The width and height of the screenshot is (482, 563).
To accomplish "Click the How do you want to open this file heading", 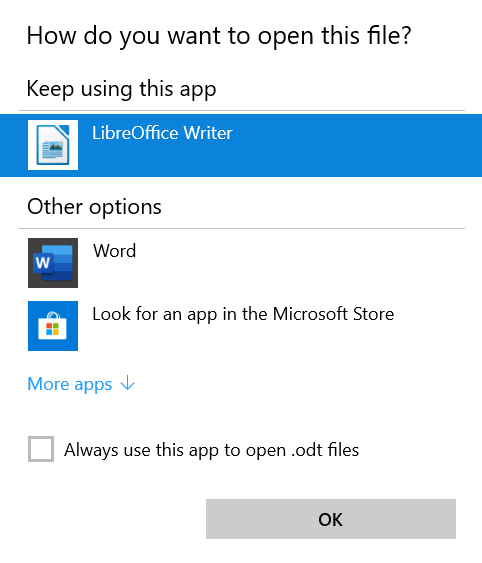I will point(219,36).
